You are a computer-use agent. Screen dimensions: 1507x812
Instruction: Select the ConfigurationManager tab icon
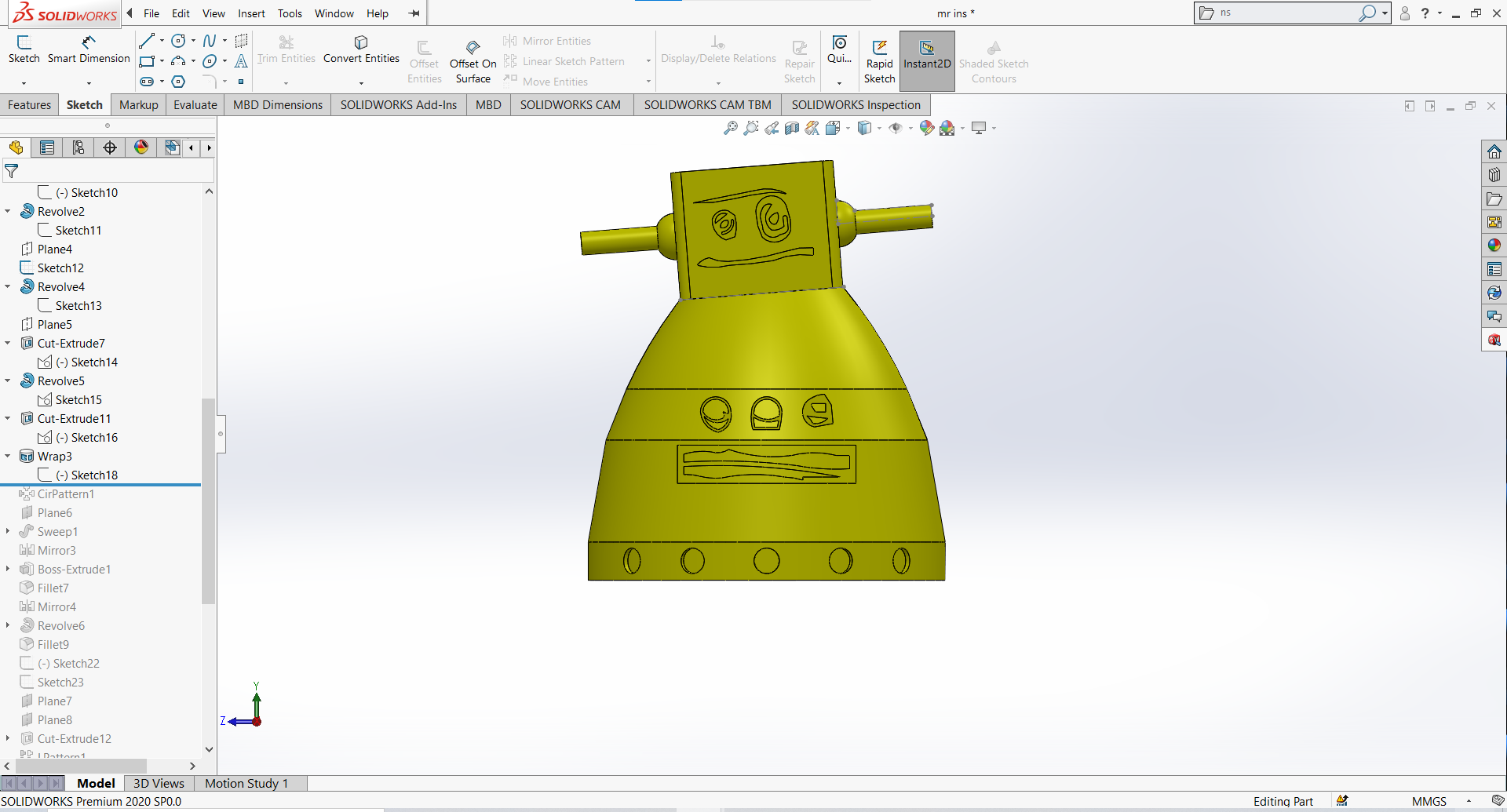coord(78,147)
